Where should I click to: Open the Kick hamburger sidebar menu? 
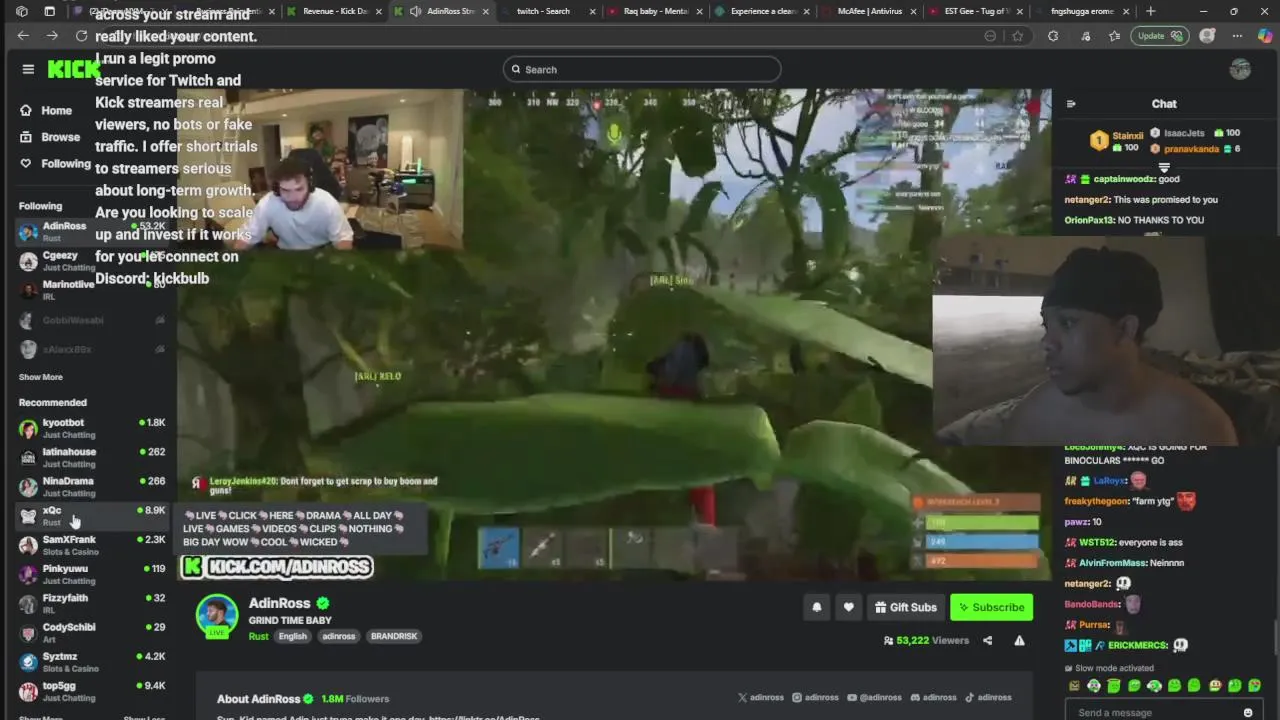tap(28, 69)
